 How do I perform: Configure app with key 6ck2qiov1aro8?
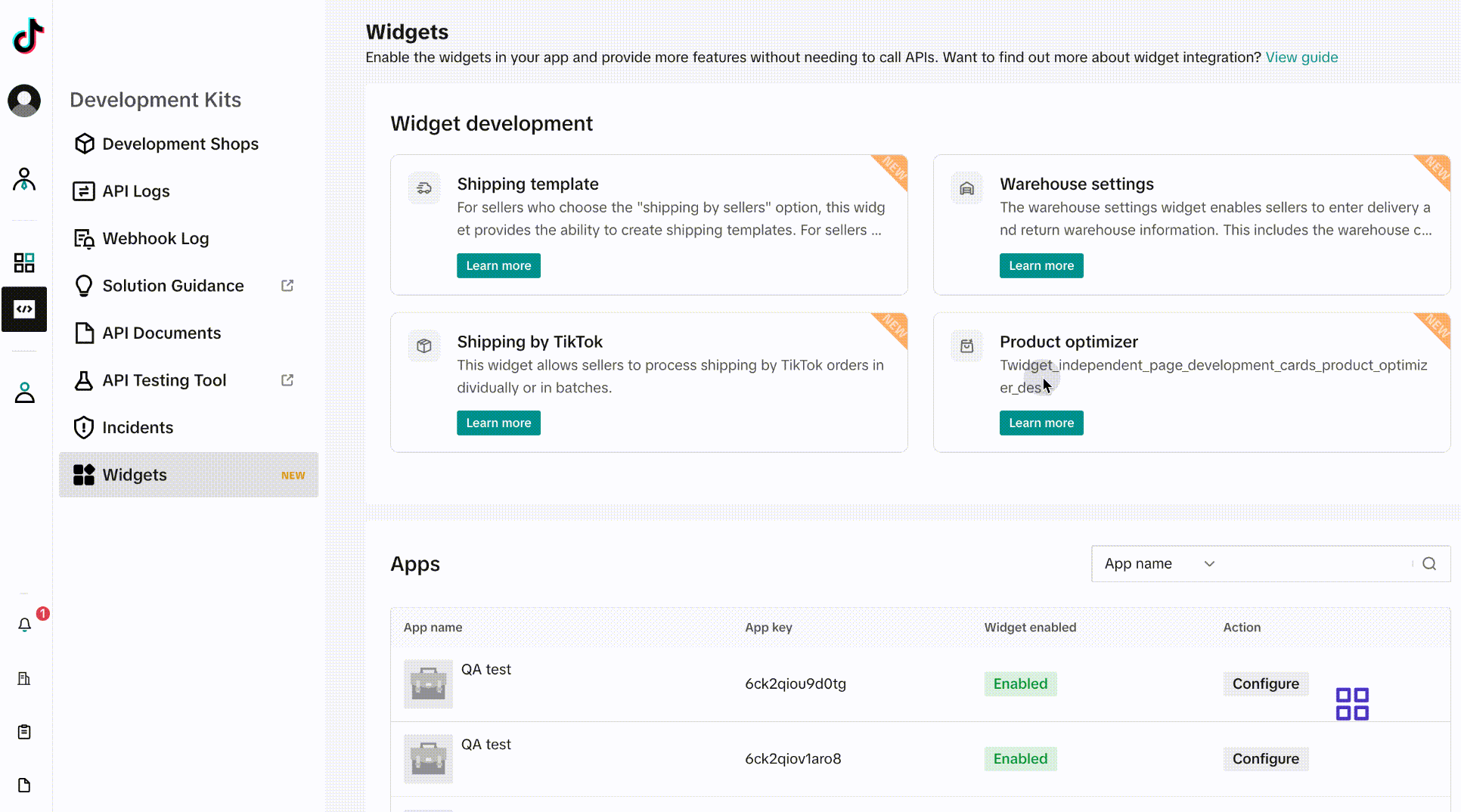tap(1265, 758)
